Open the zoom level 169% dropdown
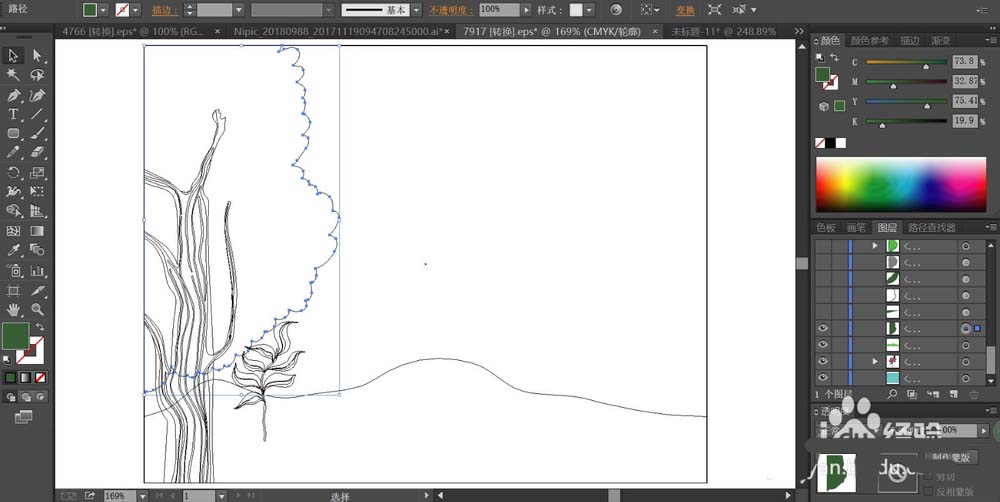1000x502 pixels. [x=142, y=496]
